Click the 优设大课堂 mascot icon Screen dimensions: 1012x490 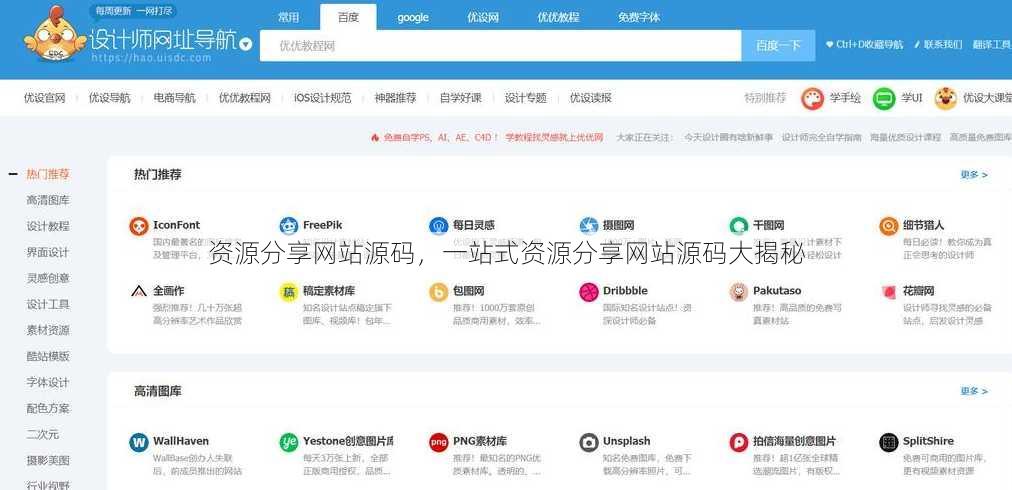coord(946,99)
